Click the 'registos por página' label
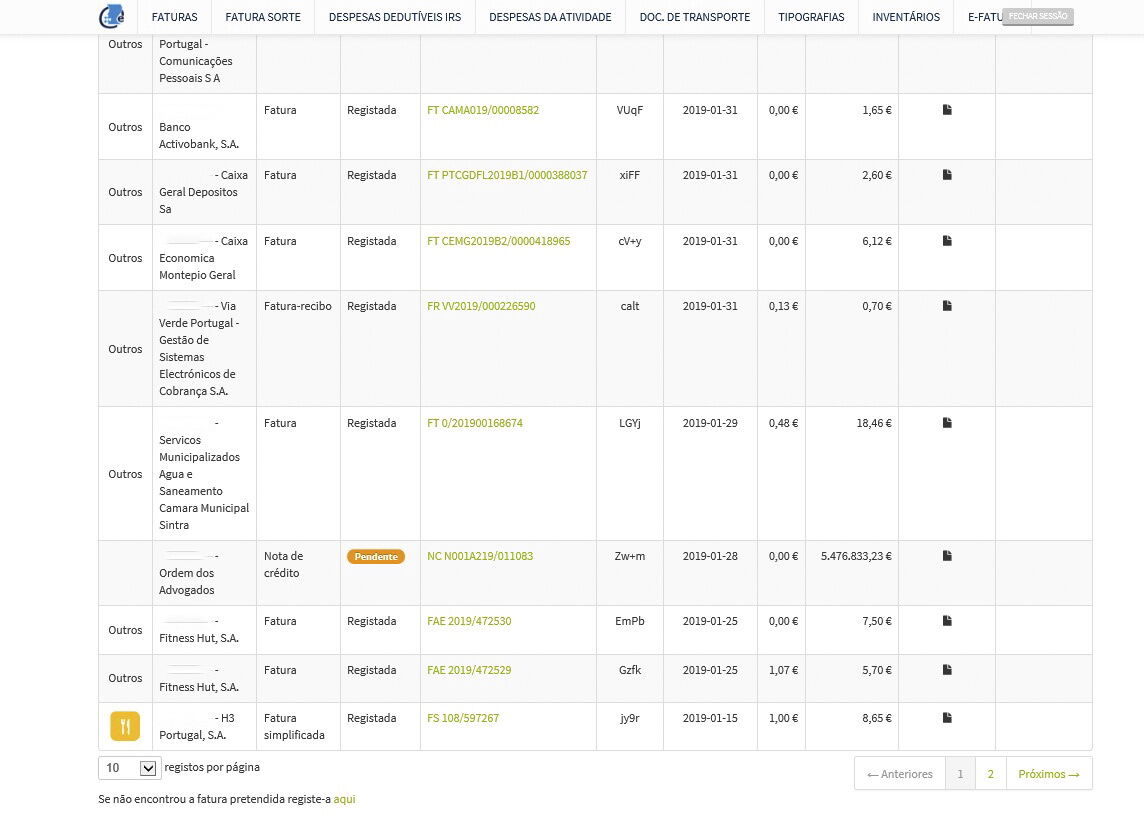The width and height of the screenshot is (1144, 830). (x=212, y=767)
